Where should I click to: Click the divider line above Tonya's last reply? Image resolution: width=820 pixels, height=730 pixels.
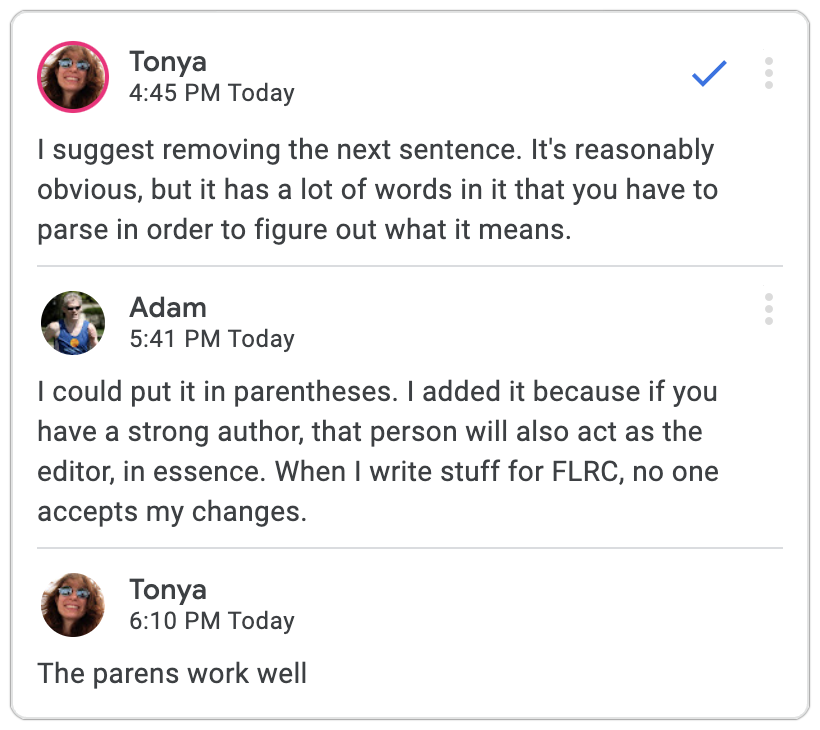tap(410, 548)
